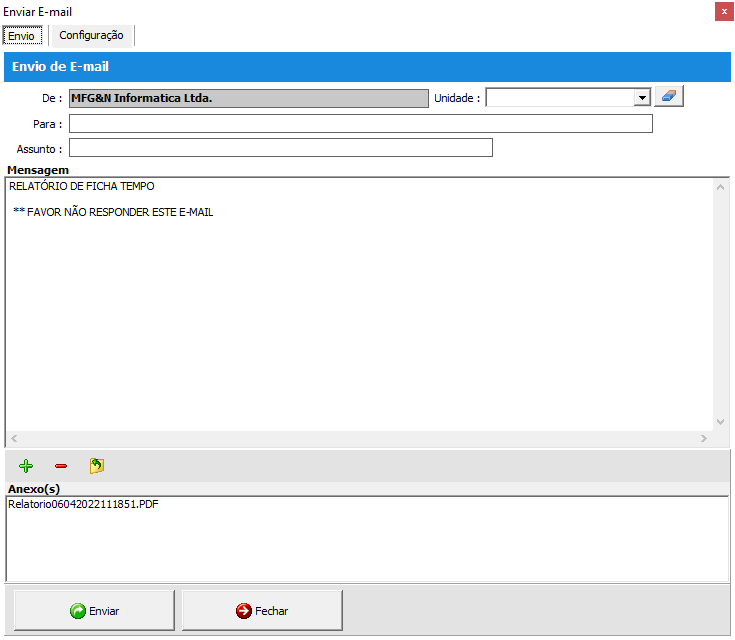This screenshot has width=735, height=640.
Task: Select attachment Relatorio06042022111851.PDF
Action: (83, 504)
